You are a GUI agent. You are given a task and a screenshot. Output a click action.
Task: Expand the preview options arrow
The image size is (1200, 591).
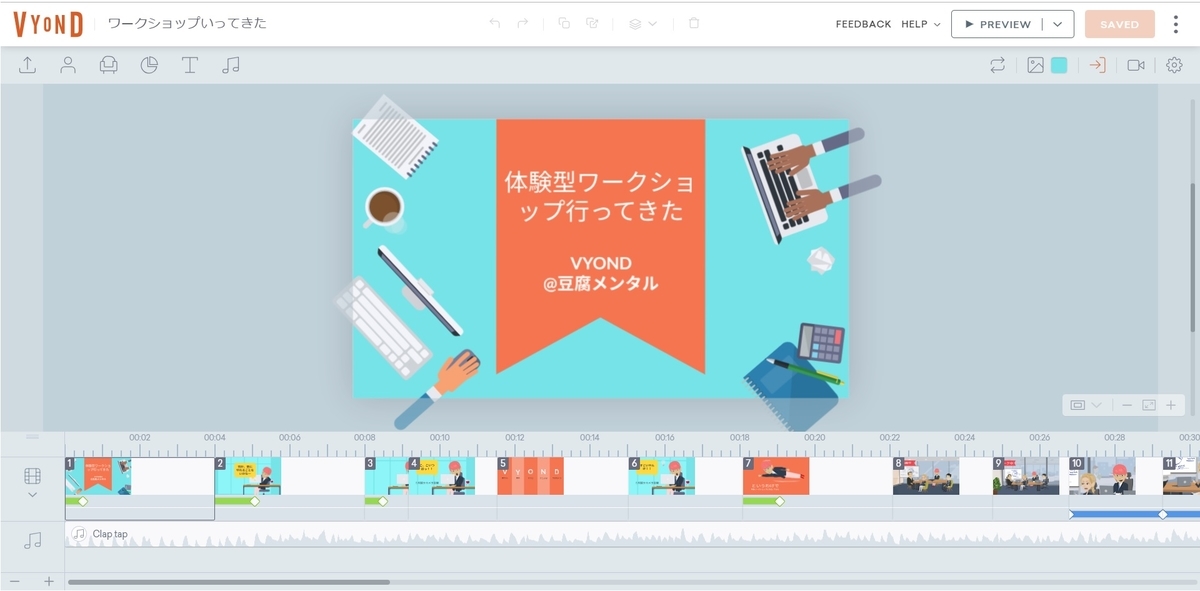(1058, 24)
